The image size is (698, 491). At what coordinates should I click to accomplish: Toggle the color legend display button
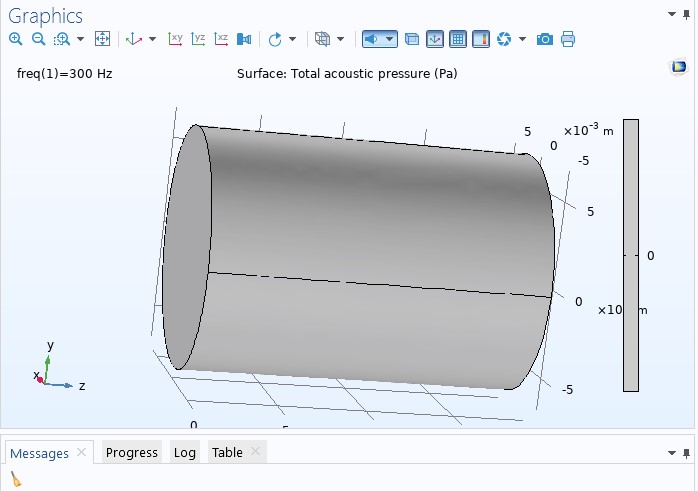[x=481, y=39]
